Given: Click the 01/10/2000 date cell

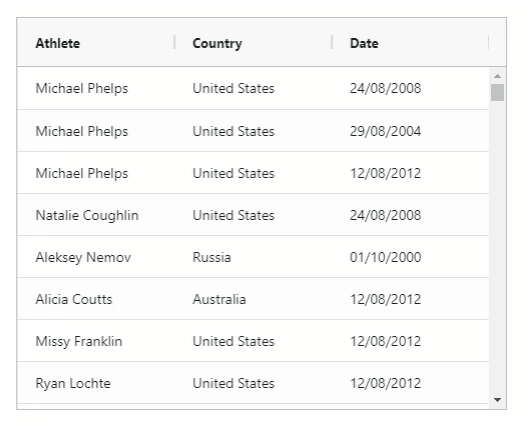Looking at the screenshot, I should (410, 257).
